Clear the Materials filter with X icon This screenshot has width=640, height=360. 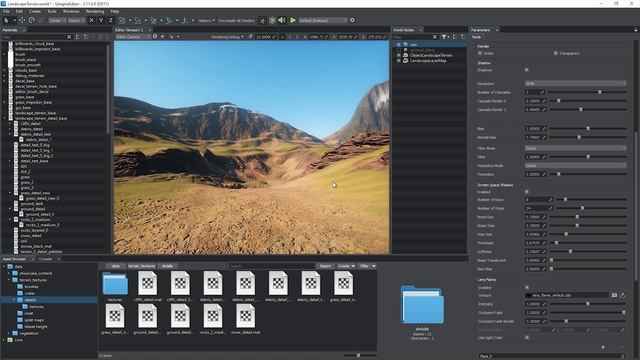coord(69,37)
